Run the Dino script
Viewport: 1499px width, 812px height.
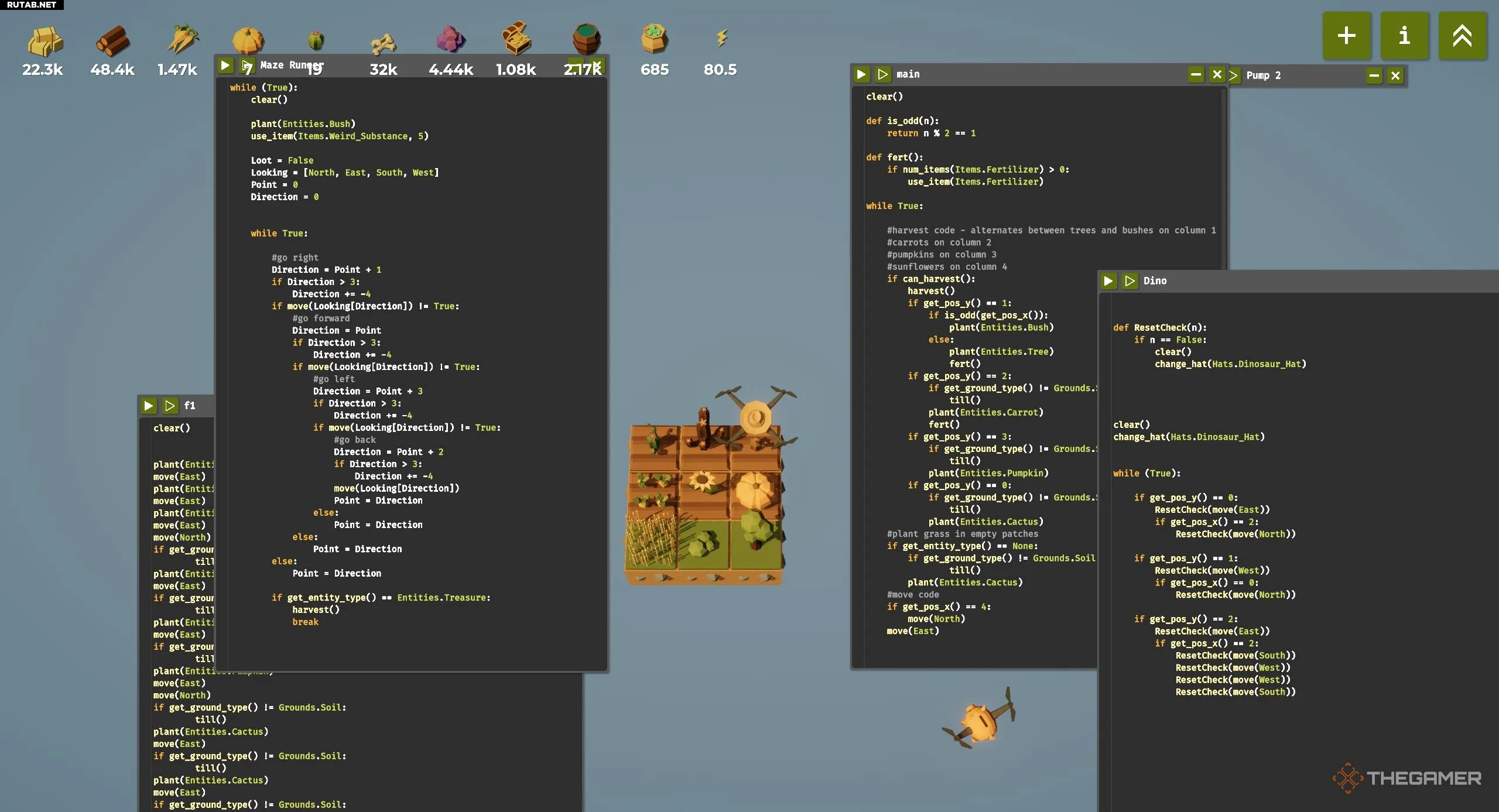point(1108,281)
